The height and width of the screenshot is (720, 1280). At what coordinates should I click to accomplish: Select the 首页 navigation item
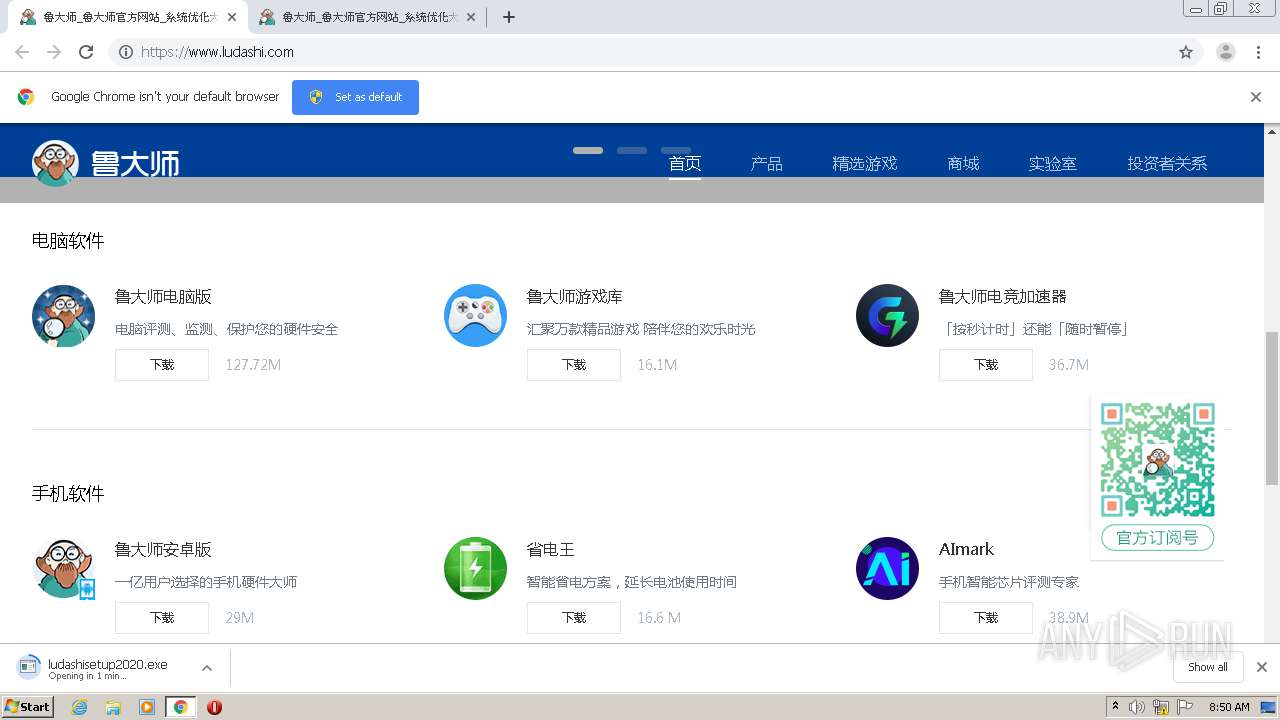(685, 164)
